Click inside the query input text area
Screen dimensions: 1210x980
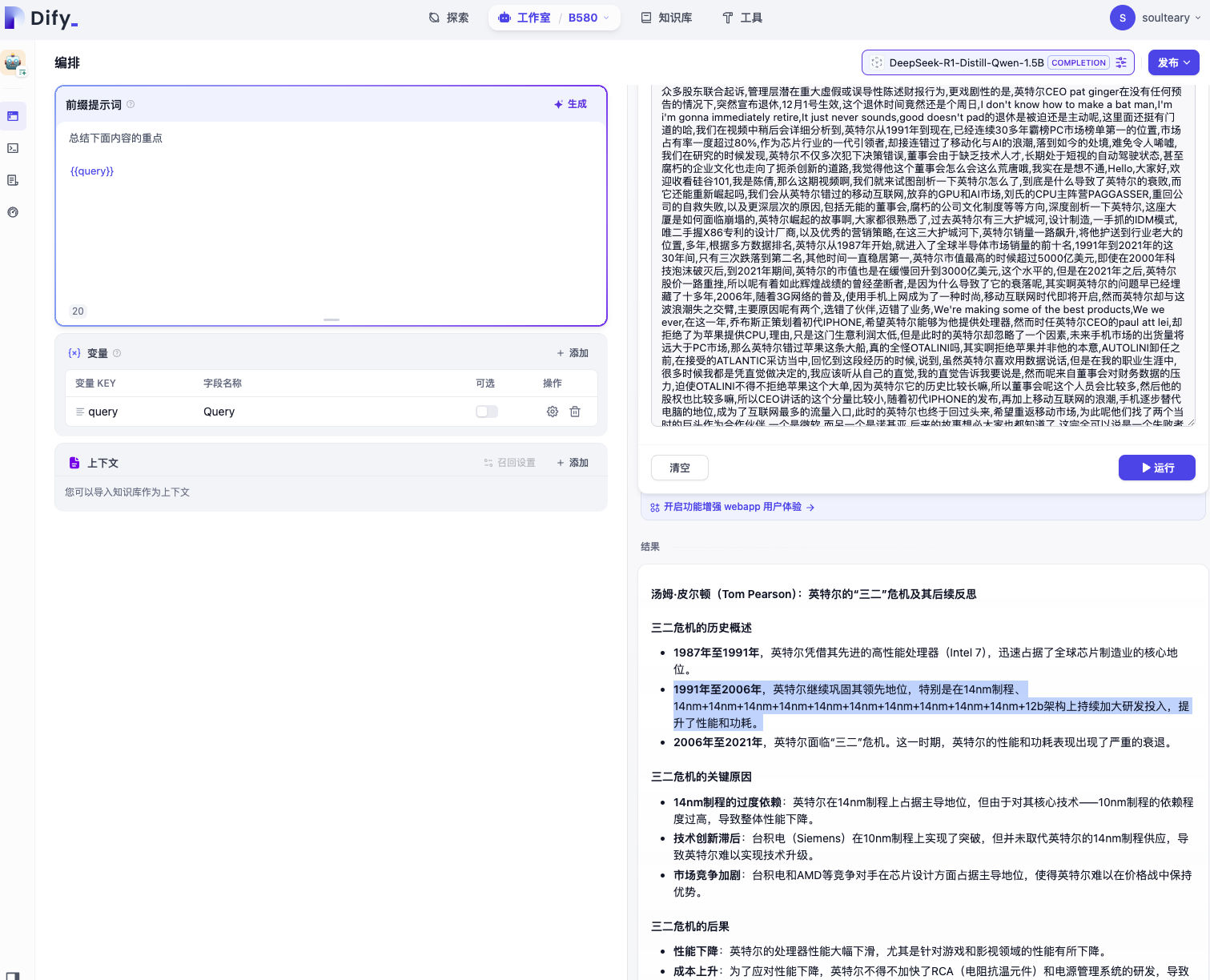pyautogui.click(x=923, y=255)
